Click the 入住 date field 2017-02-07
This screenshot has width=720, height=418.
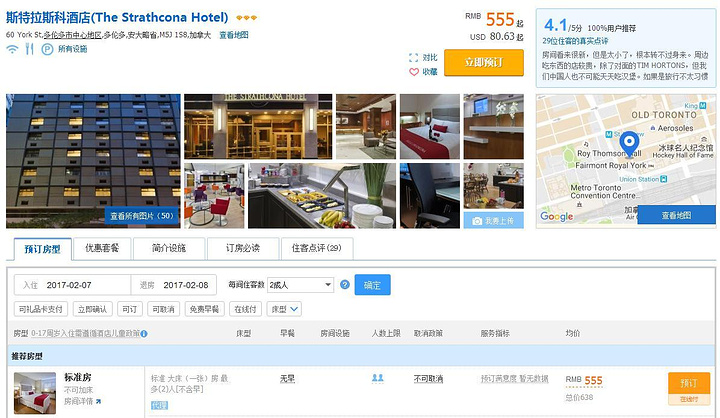coord(73,285)
